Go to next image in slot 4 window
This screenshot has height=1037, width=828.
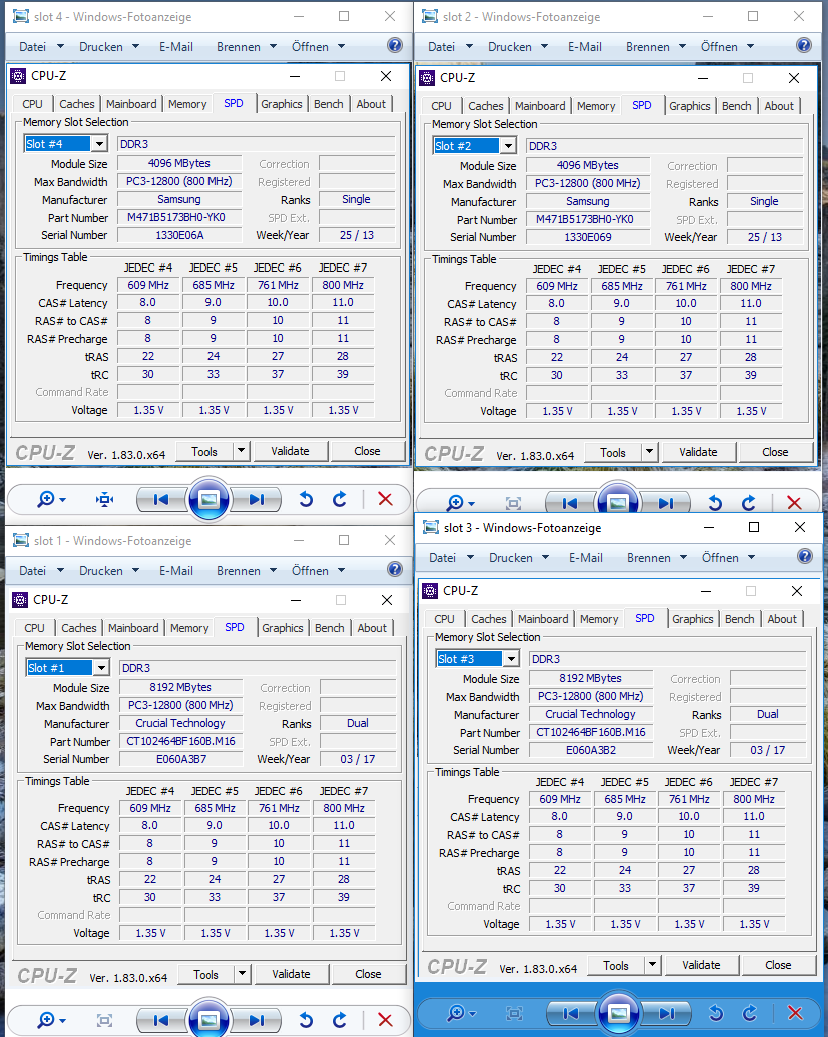click(257, 499)
